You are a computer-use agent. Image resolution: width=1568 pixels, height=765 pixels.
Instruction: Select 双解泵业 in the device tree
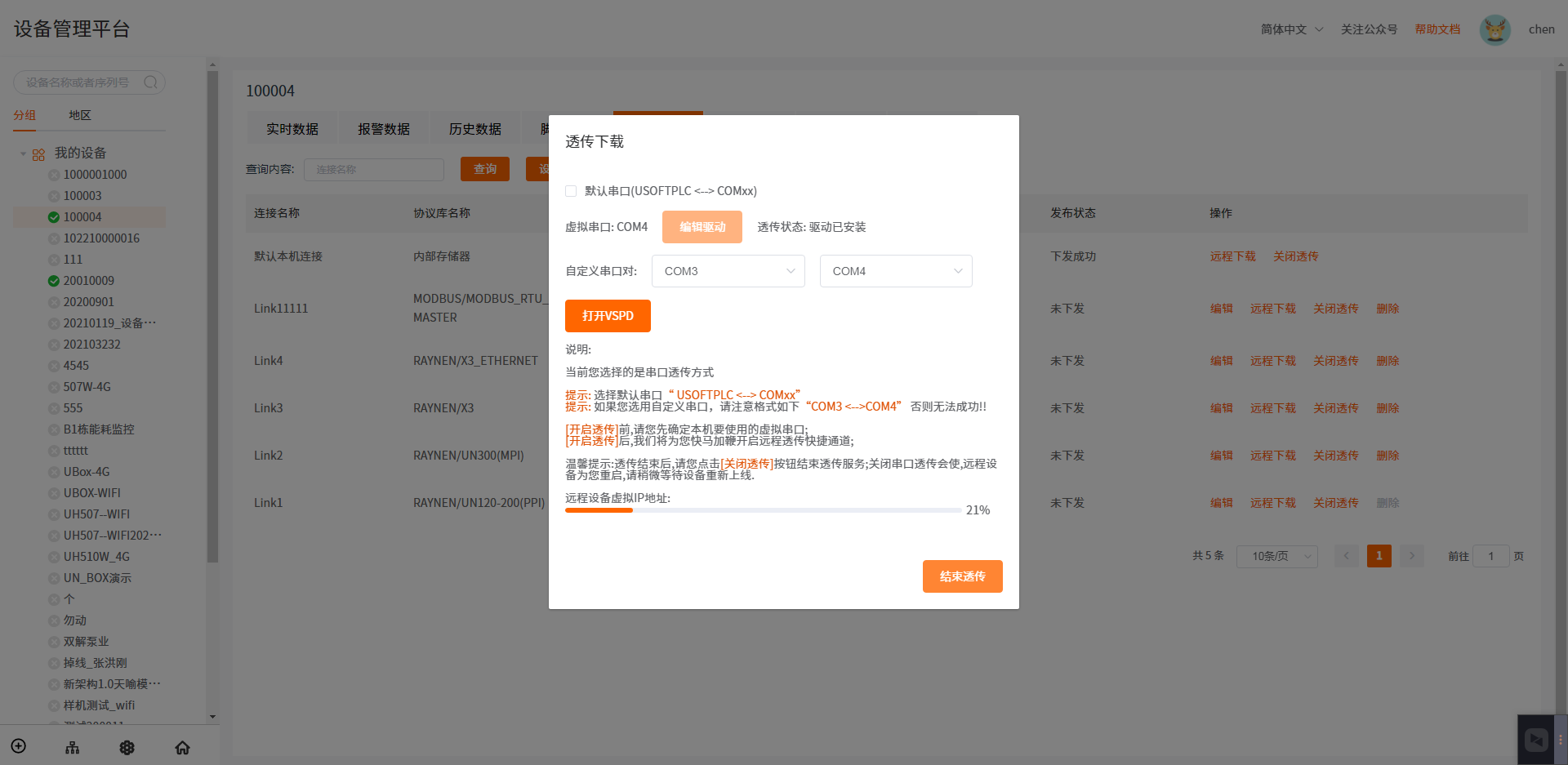86,642
